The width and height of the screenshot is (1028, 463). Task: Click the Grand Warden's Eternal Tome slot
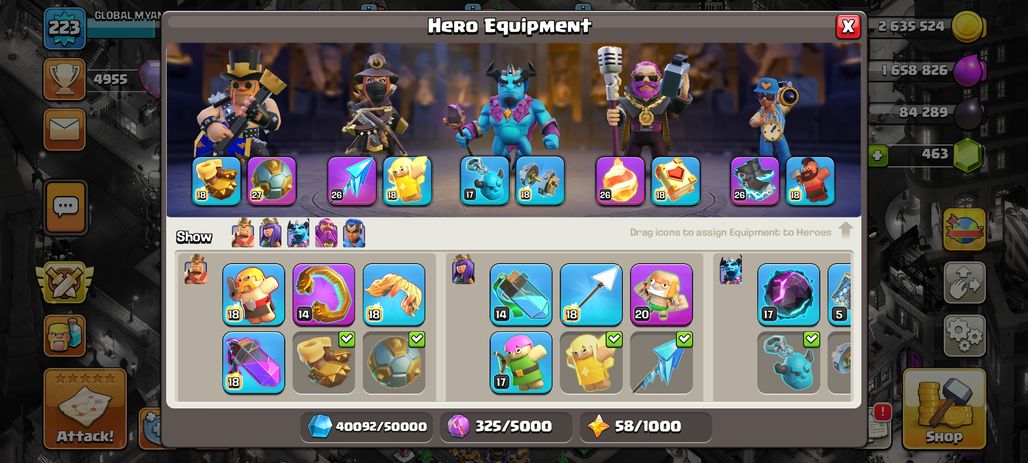point(675,180)
